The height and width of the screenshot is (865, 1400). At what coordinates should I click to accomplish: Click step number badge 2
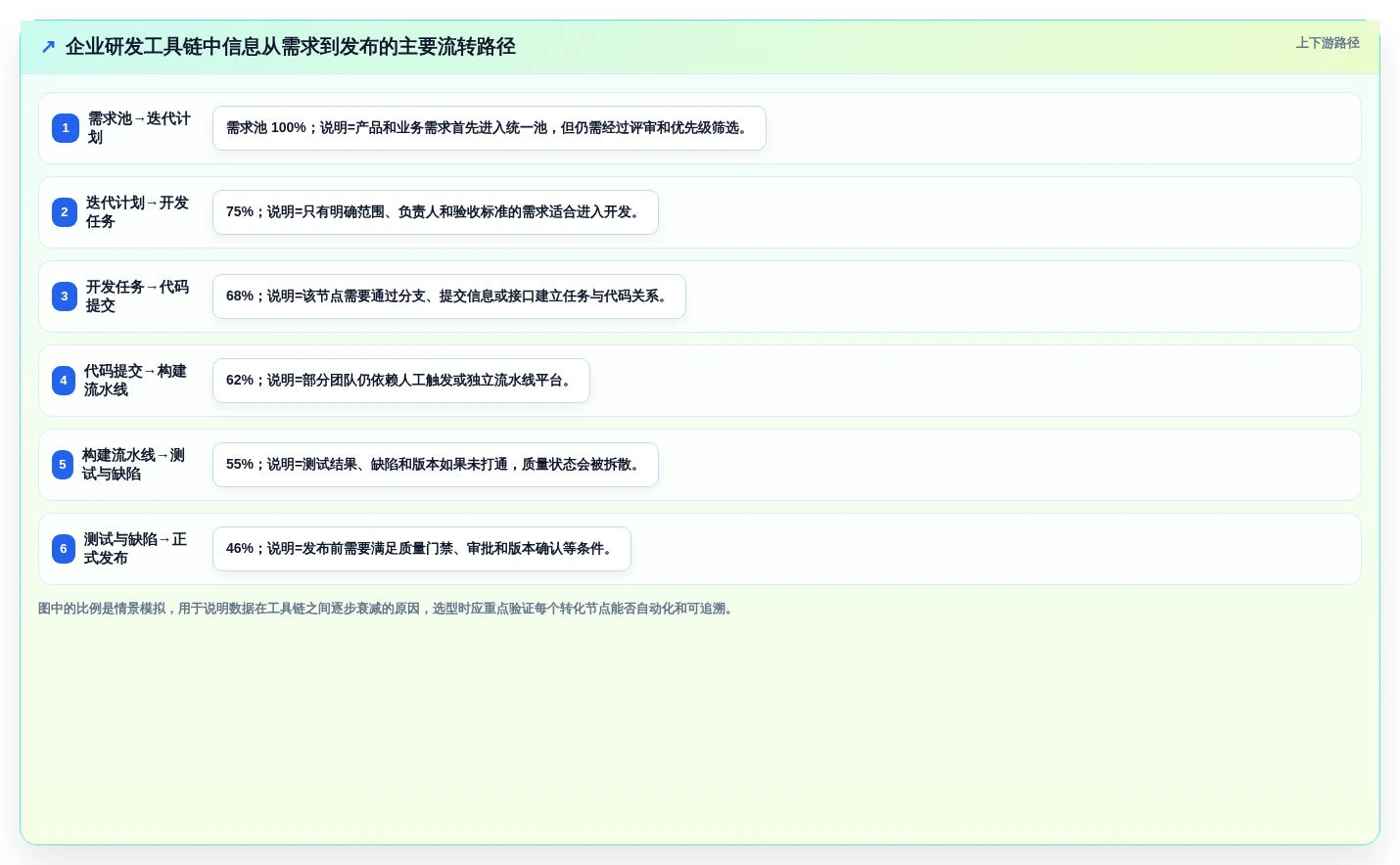tap(65, 212)
